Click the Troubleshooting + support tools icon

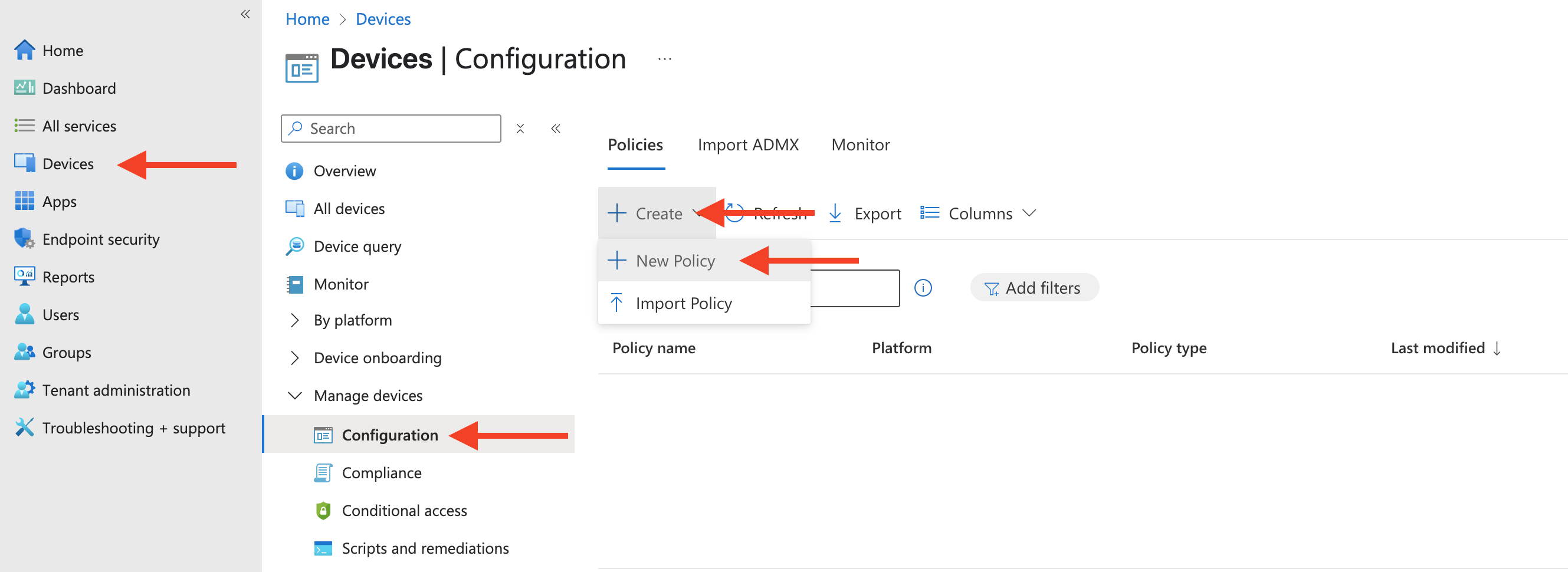[x=24, y=428]
